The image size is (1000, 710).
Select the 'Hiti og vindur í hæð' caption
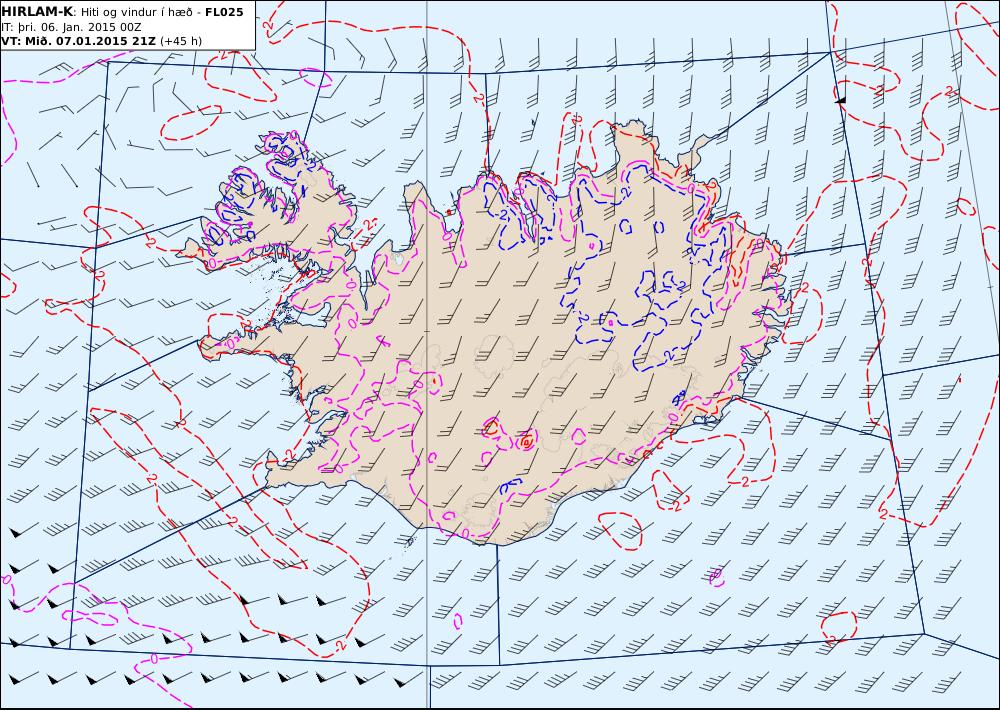click(x=136, y=12)
